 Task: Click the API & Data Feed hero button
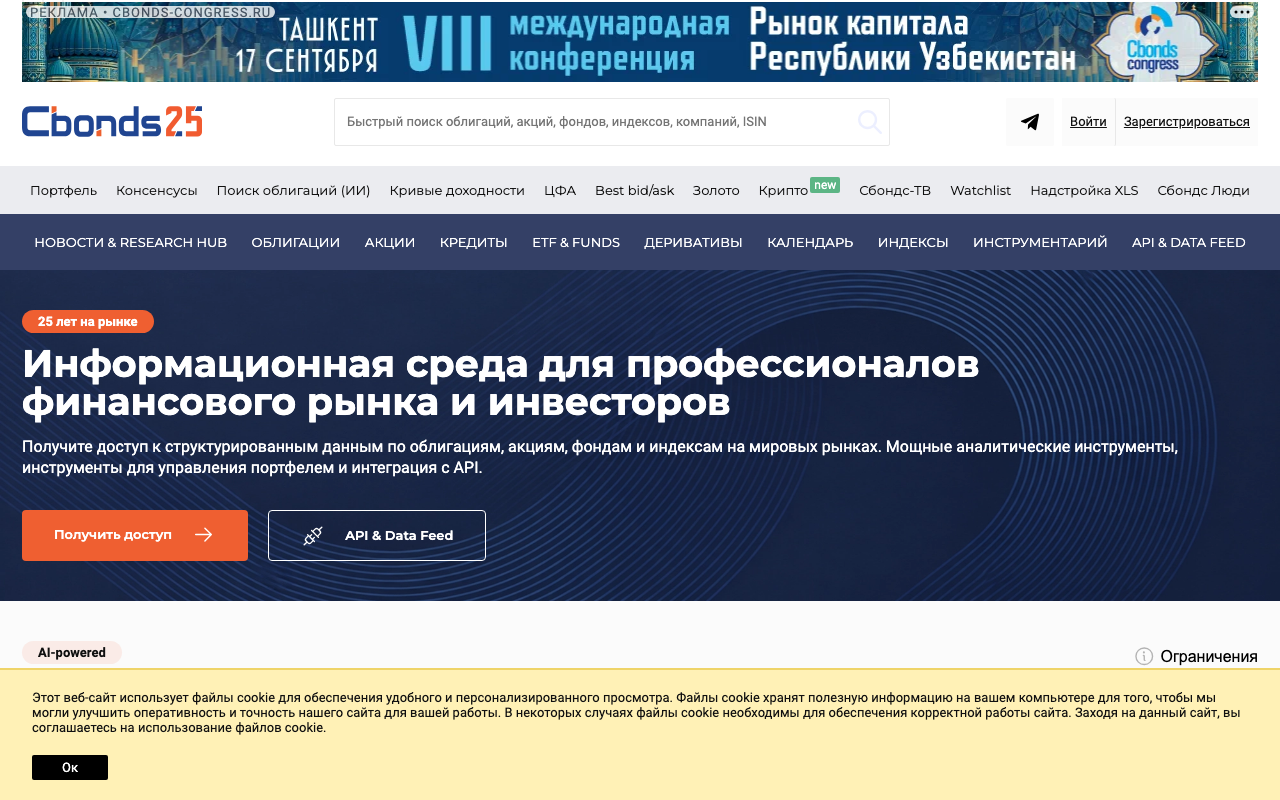[x=377, y=535]
